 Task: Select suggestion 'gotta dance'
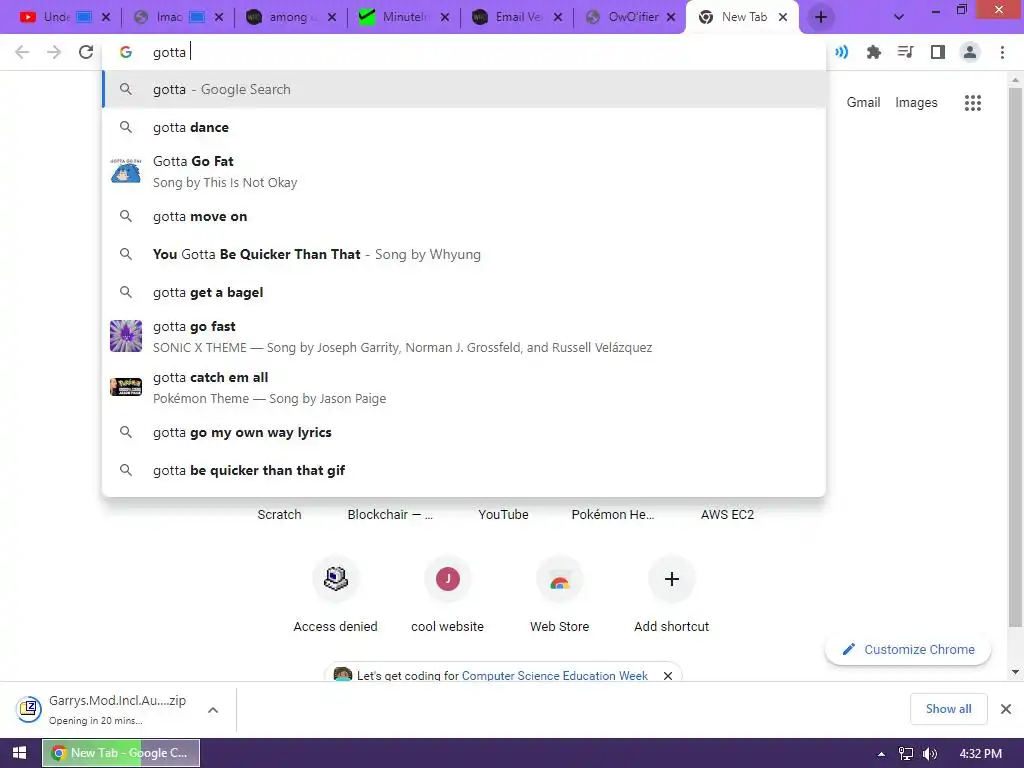[464, 127]
